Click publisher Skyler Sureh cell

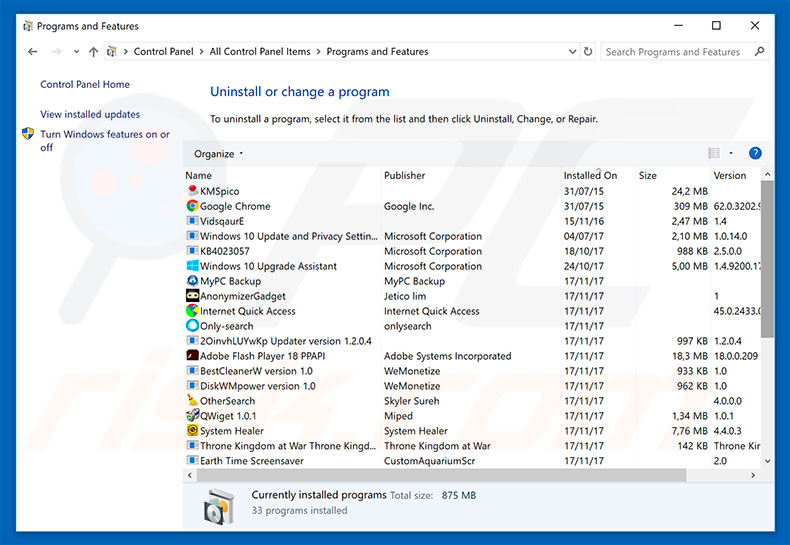(x=412, y=400)
